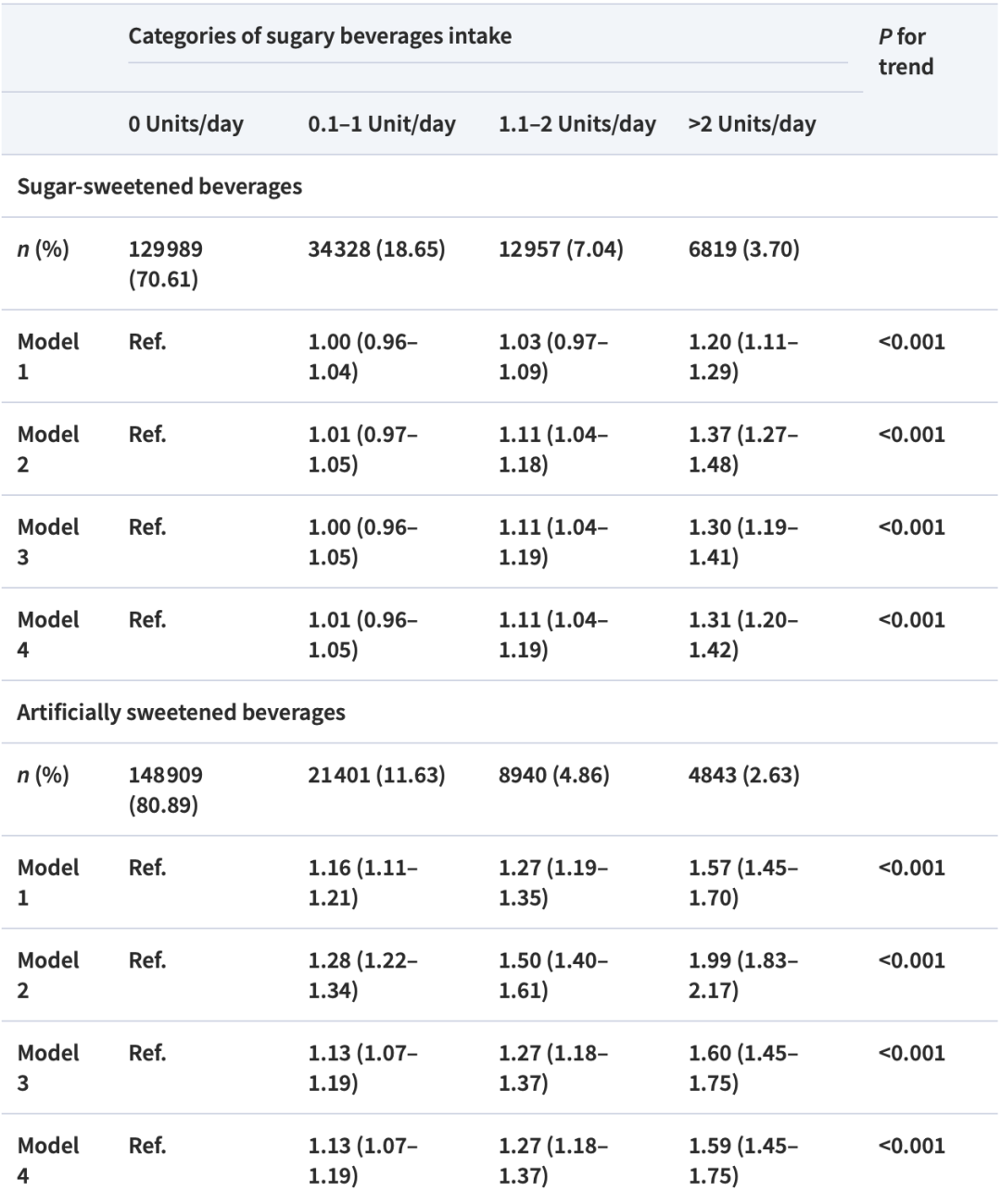The height and width of the screenshot is (1204, 1001).
Task: Click the "Categories of sugary beverages intake" header
Action: point(320,36)
